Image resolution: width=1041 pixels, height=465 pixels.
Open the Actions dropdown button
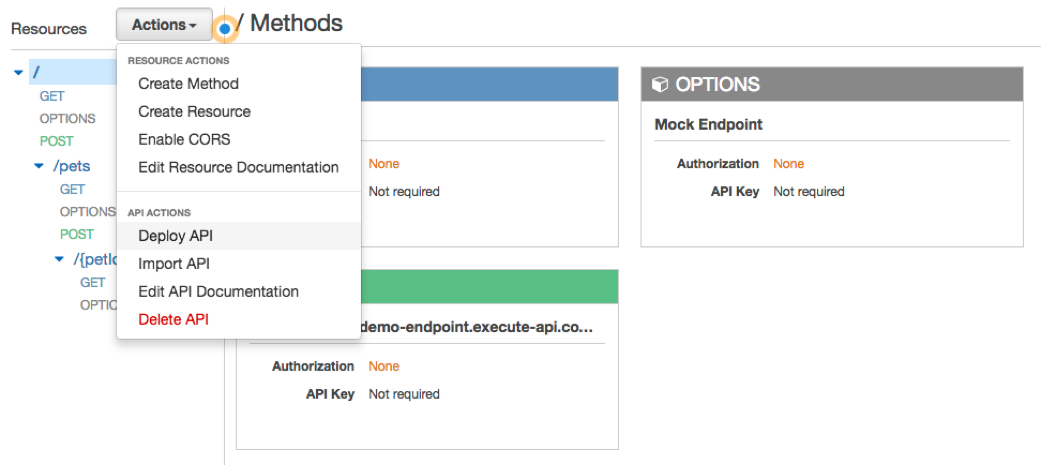tap(164, 24)
